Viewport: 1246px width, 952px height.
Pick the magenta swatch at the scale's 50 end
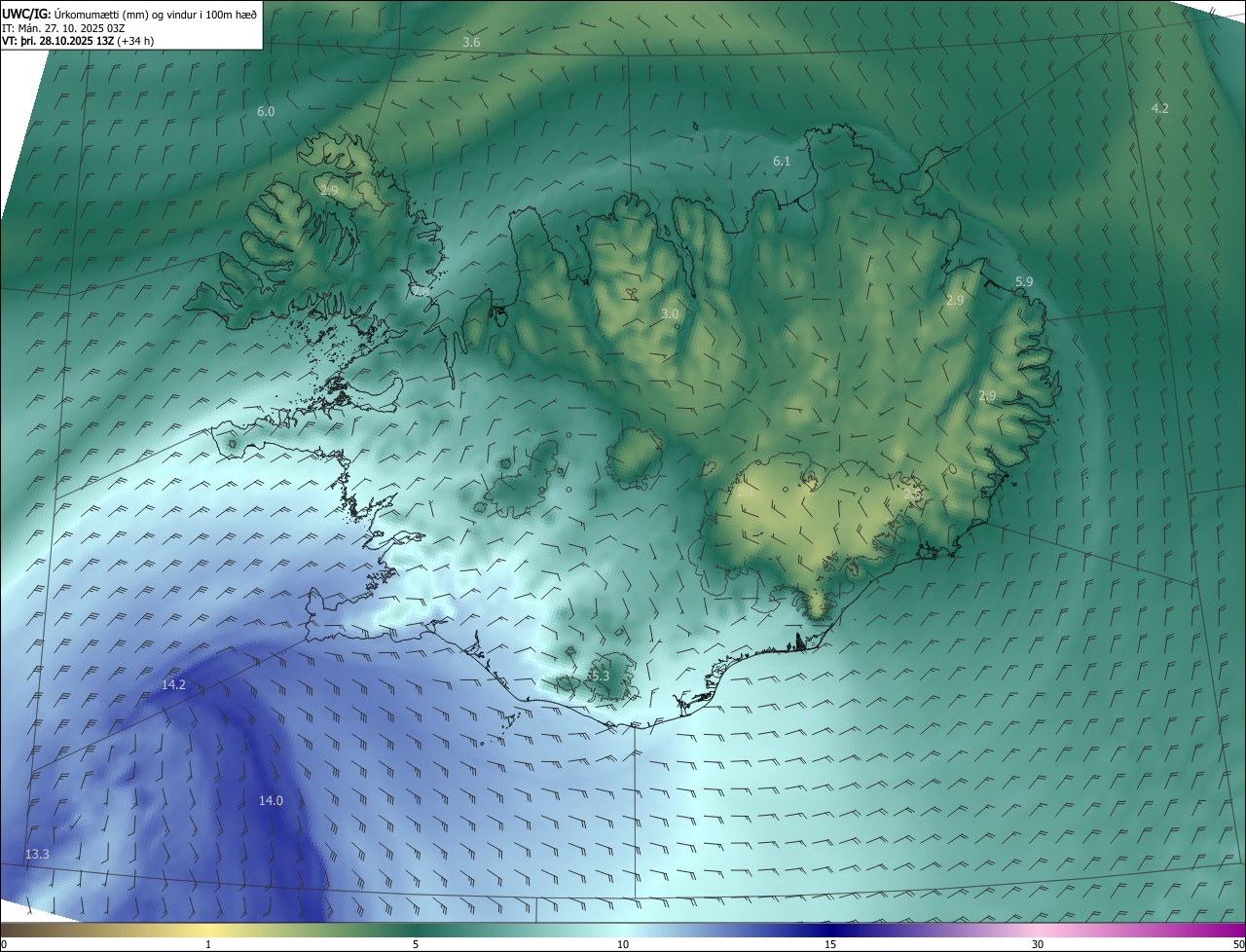coord(1239,930)
